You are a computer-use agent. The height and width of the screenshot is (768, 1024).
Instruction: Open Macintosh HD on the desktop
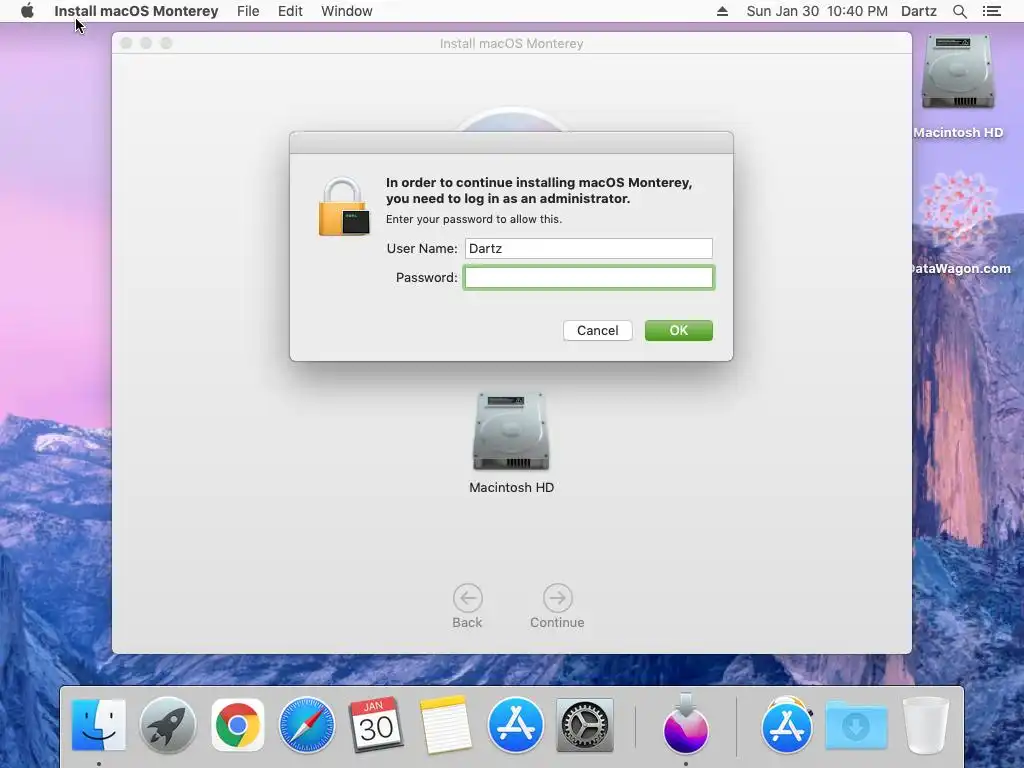click(x=957, y=87)
